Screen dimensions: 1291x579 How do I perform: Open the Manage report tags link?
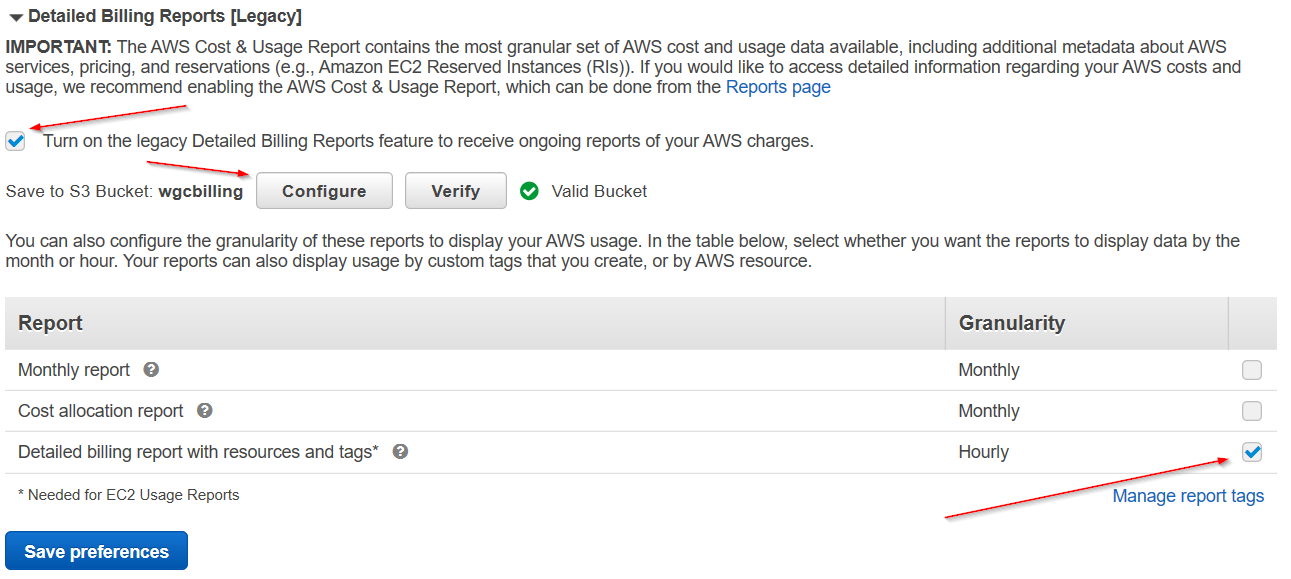pos(1188,496)
